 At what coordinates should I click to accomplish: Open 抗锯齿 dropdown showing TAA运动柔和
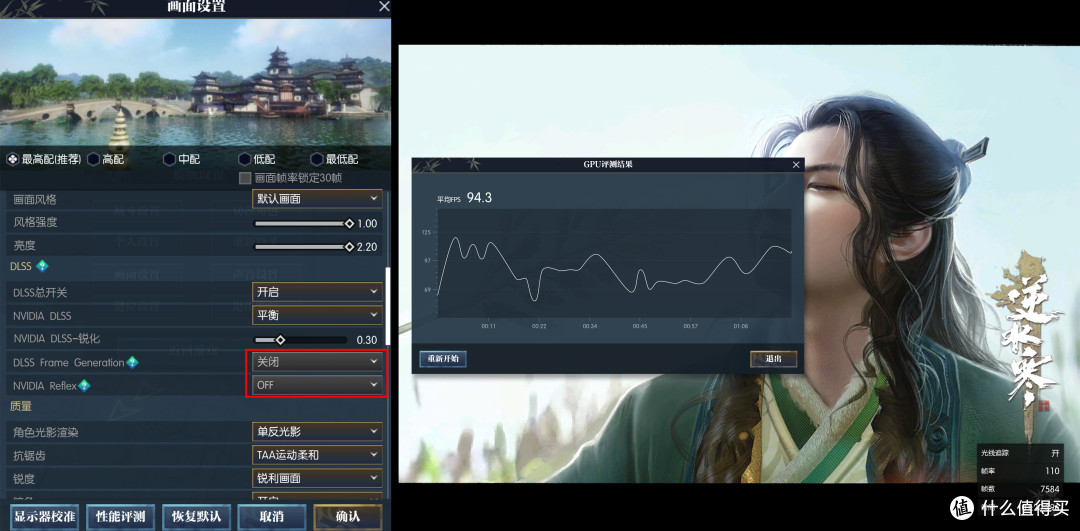[317, 455]
